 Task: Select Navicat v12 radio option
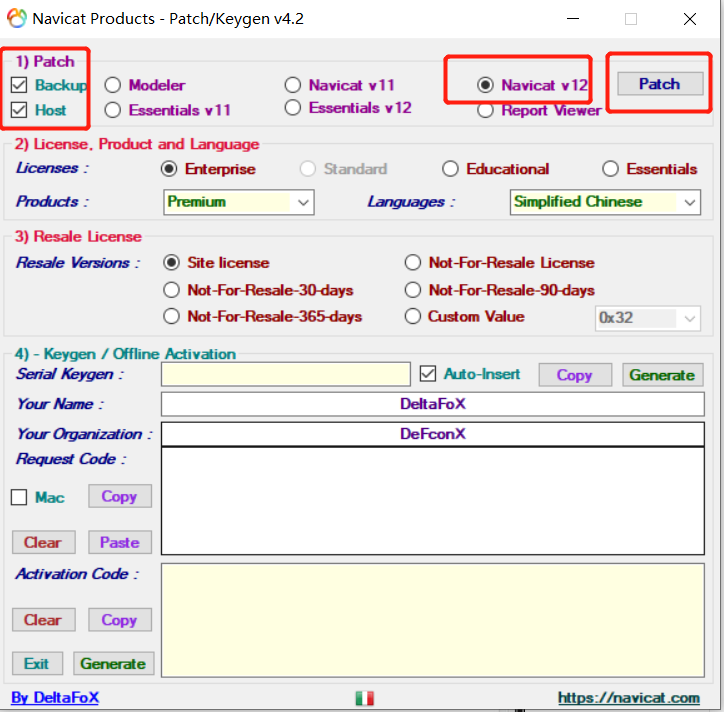(x=485, y=85)
